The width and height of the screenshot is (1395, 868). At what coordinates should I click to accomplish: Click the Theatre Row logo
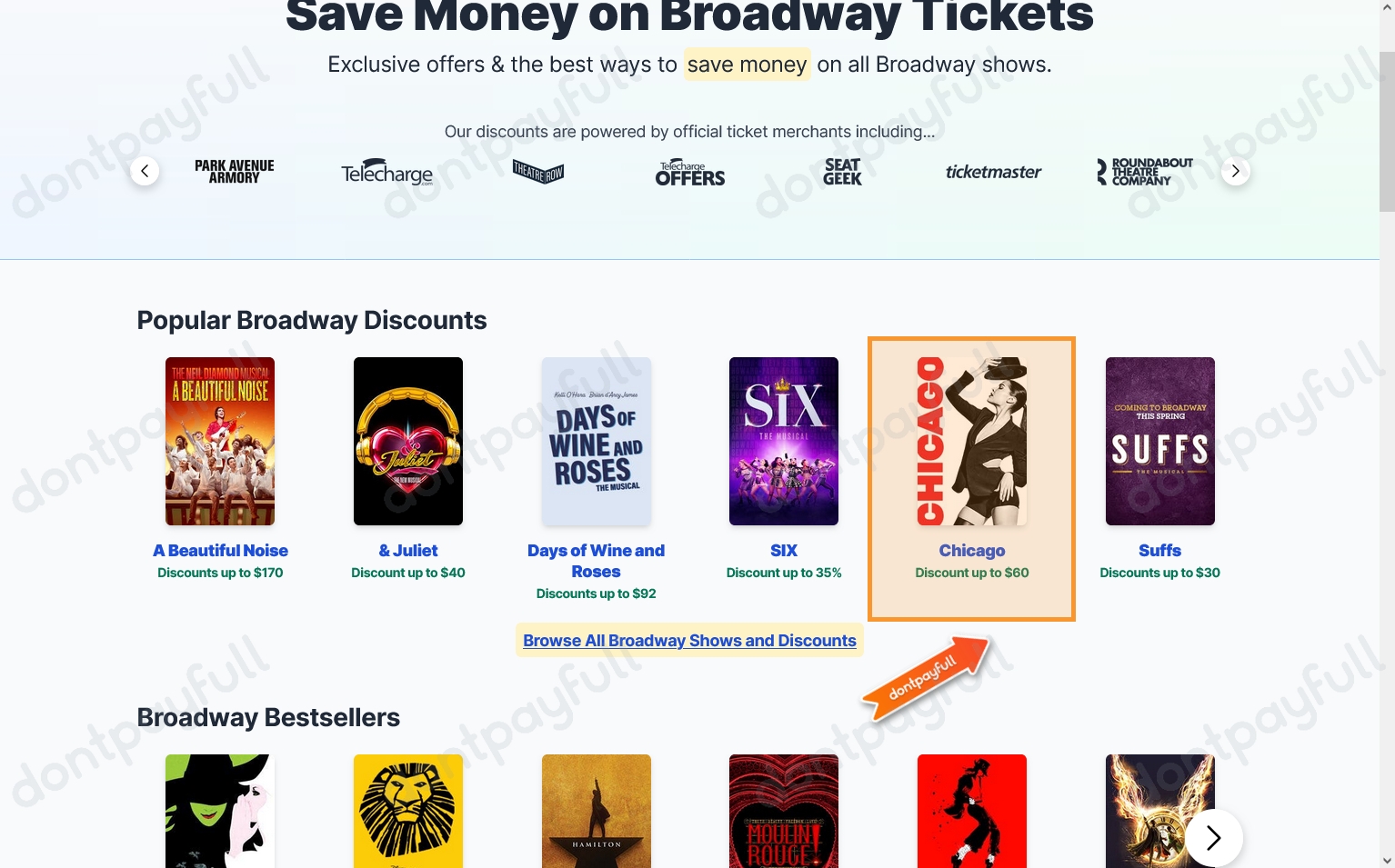pos(537,172)
